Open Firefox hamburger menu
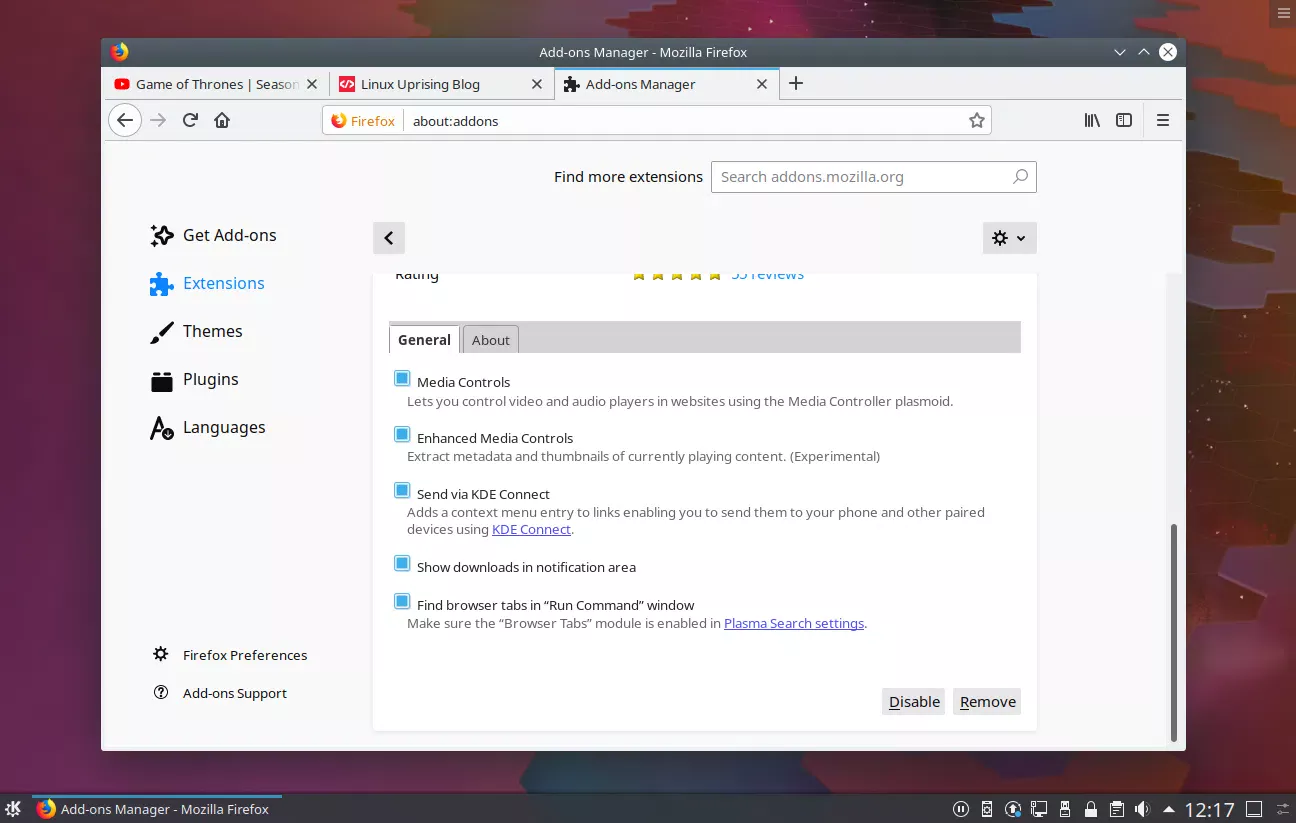This screenshot has height=823, width=1296. [x=1162, y=120]
